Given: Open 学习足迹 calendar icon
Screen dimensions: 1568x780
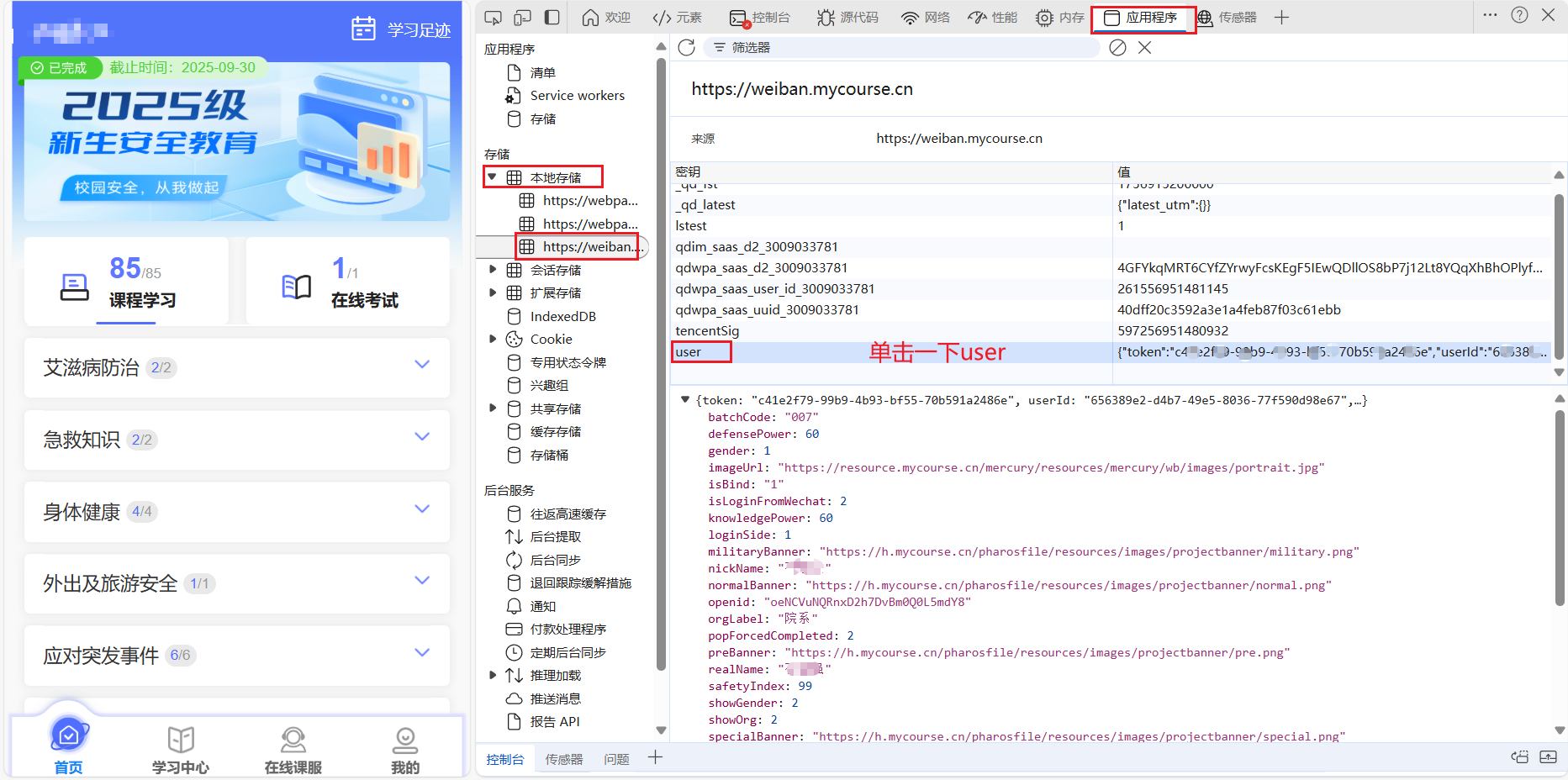Looking at the screenshot, I should point(363,29).
